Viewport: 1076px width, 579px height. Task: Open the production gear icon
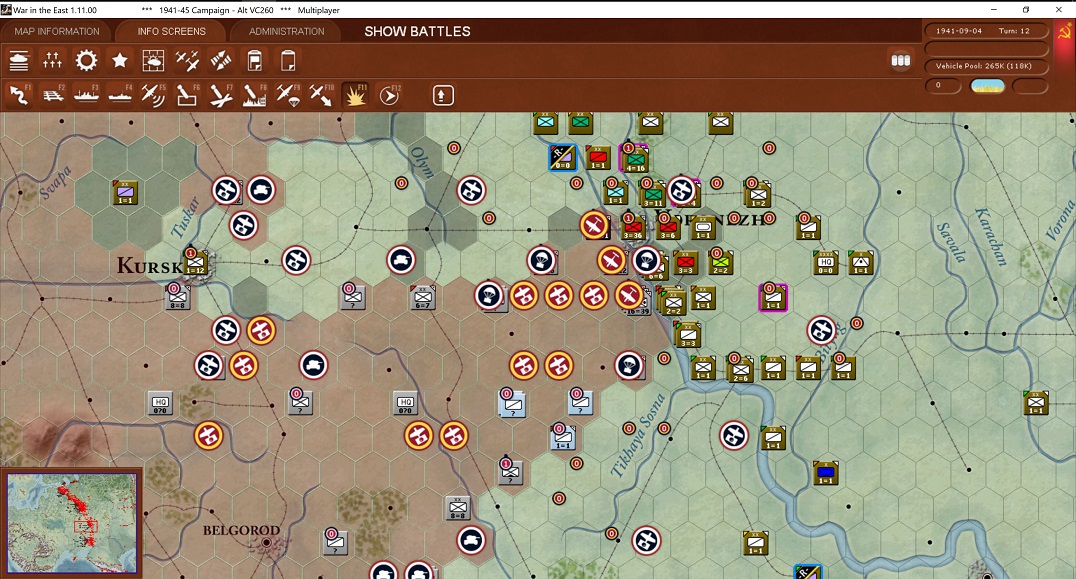[86, 61]
